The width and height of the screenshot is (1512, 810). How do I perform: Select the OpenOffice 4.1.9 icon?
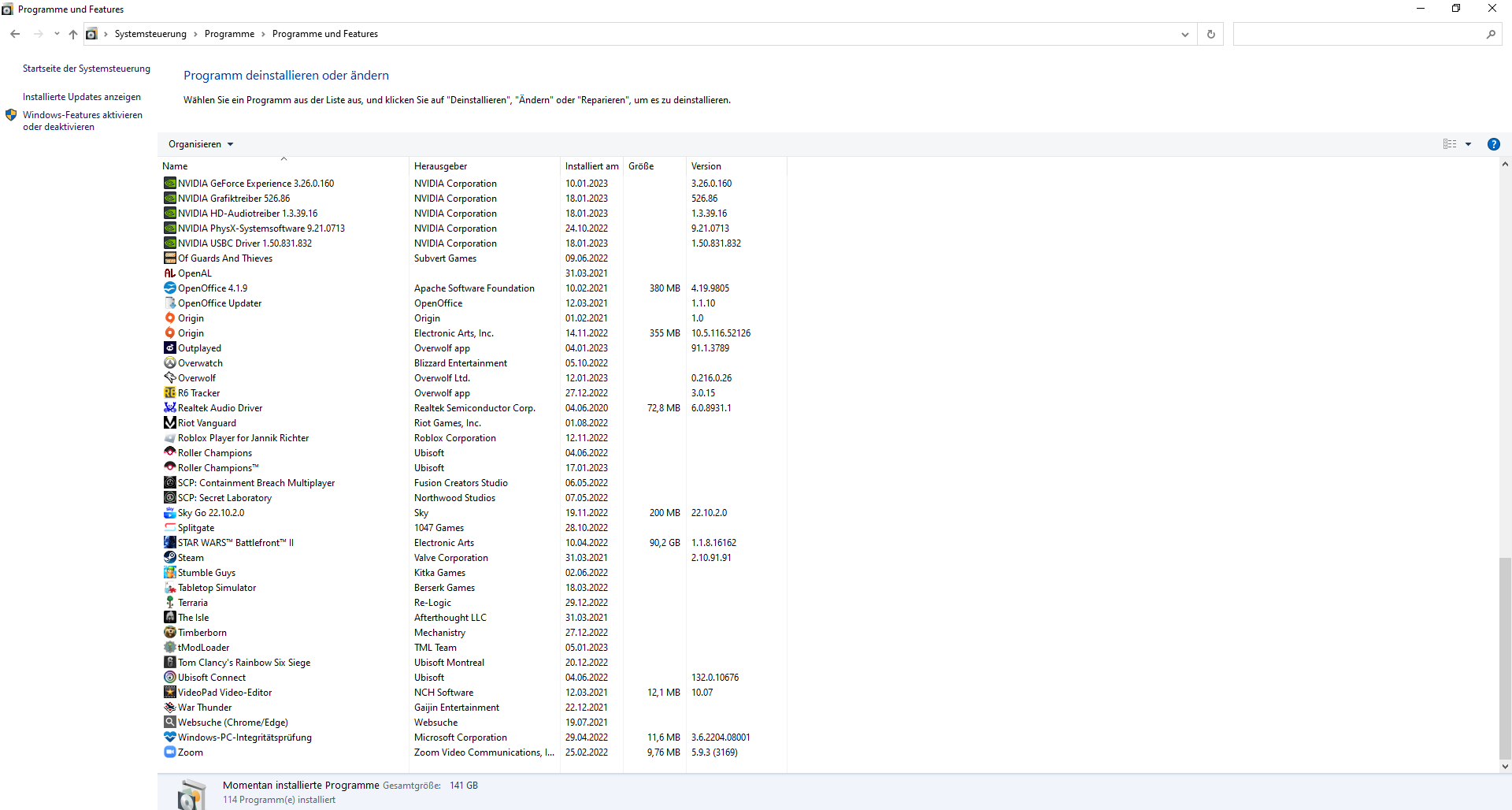tap(169, 288)
